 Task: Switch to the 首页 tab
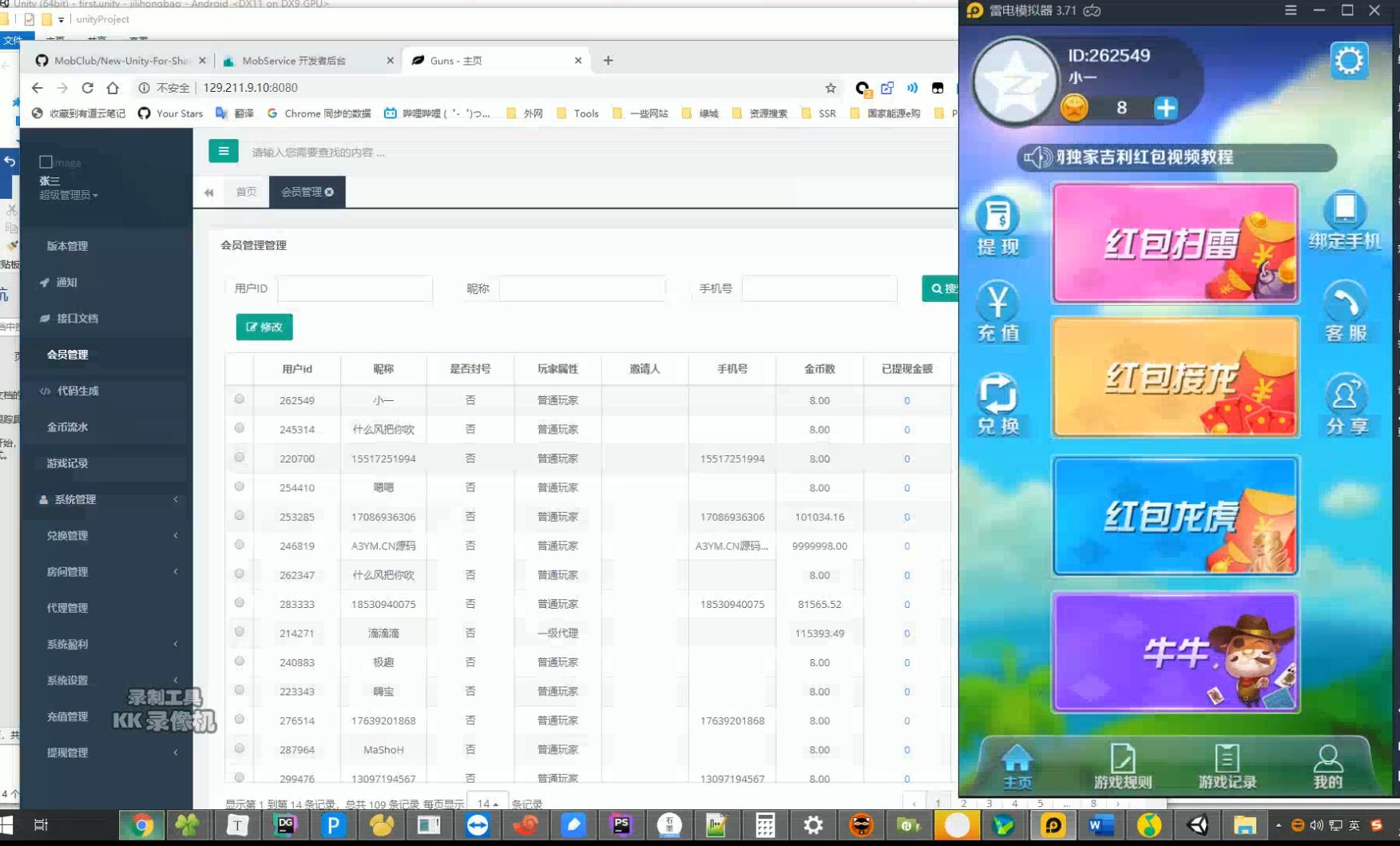pos(246,192)
